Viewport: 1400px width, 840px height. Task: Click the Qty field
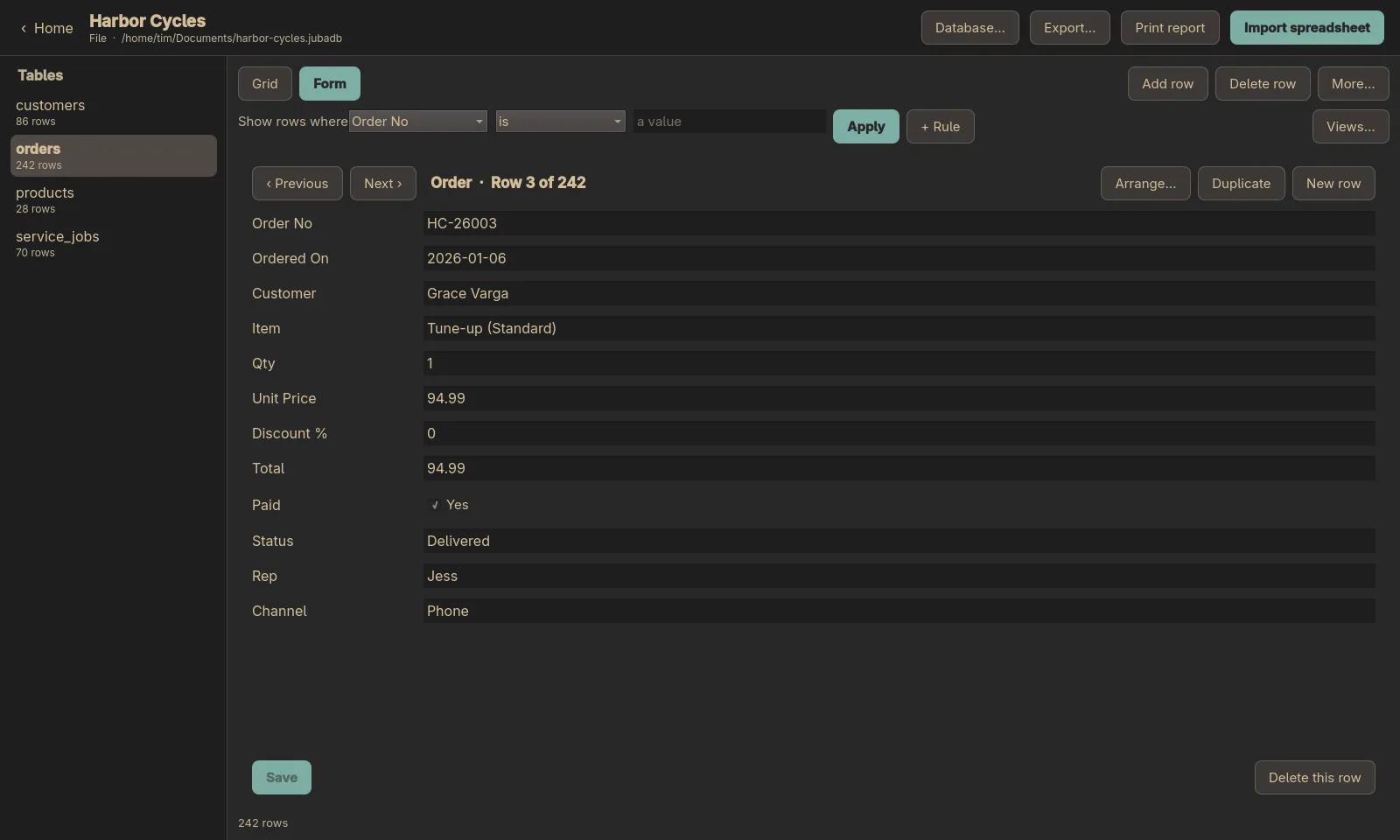pyautogui.click(x=899, y=363)
